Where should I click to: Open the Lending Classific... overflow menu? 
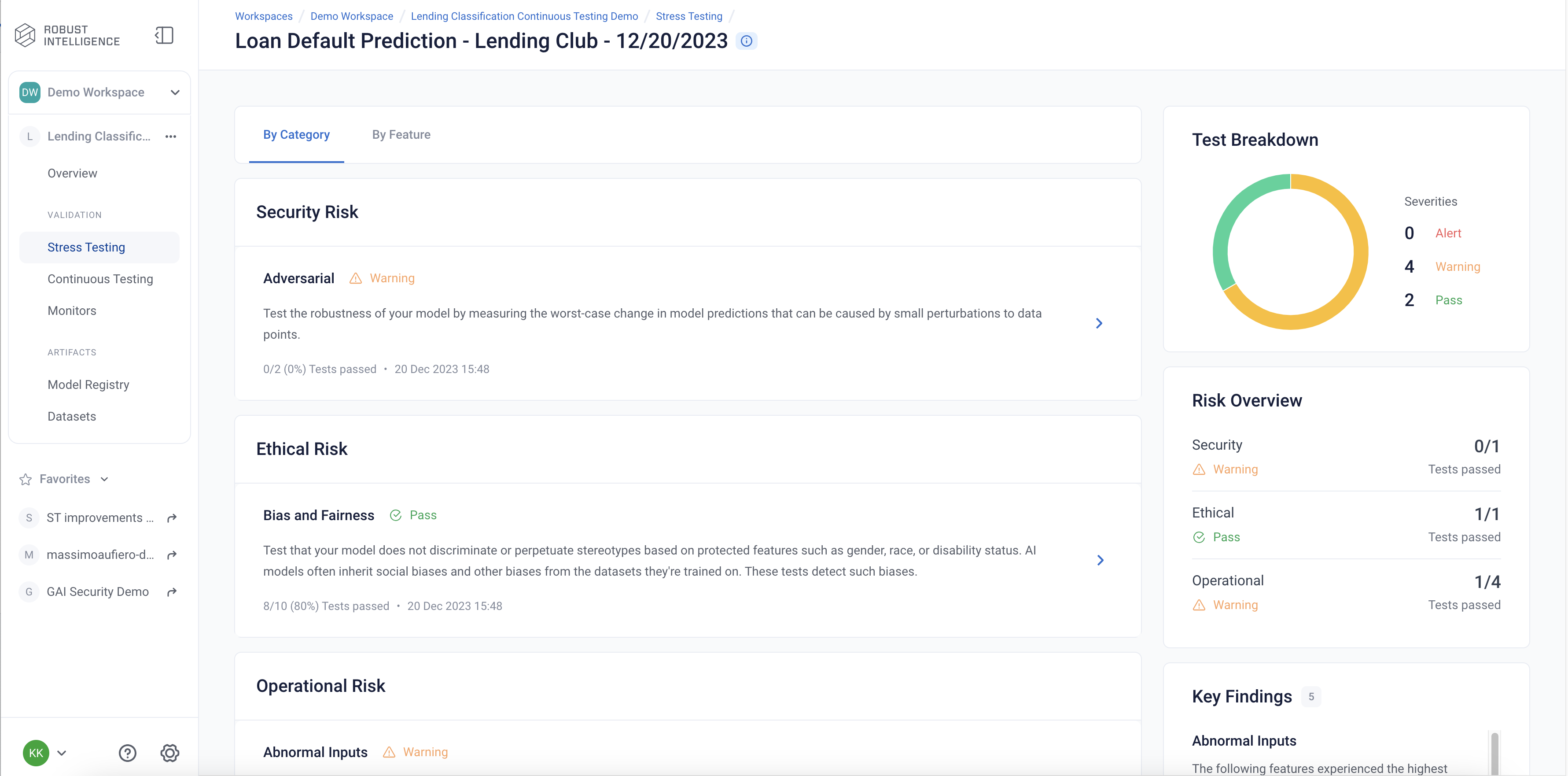pos(171,136)
